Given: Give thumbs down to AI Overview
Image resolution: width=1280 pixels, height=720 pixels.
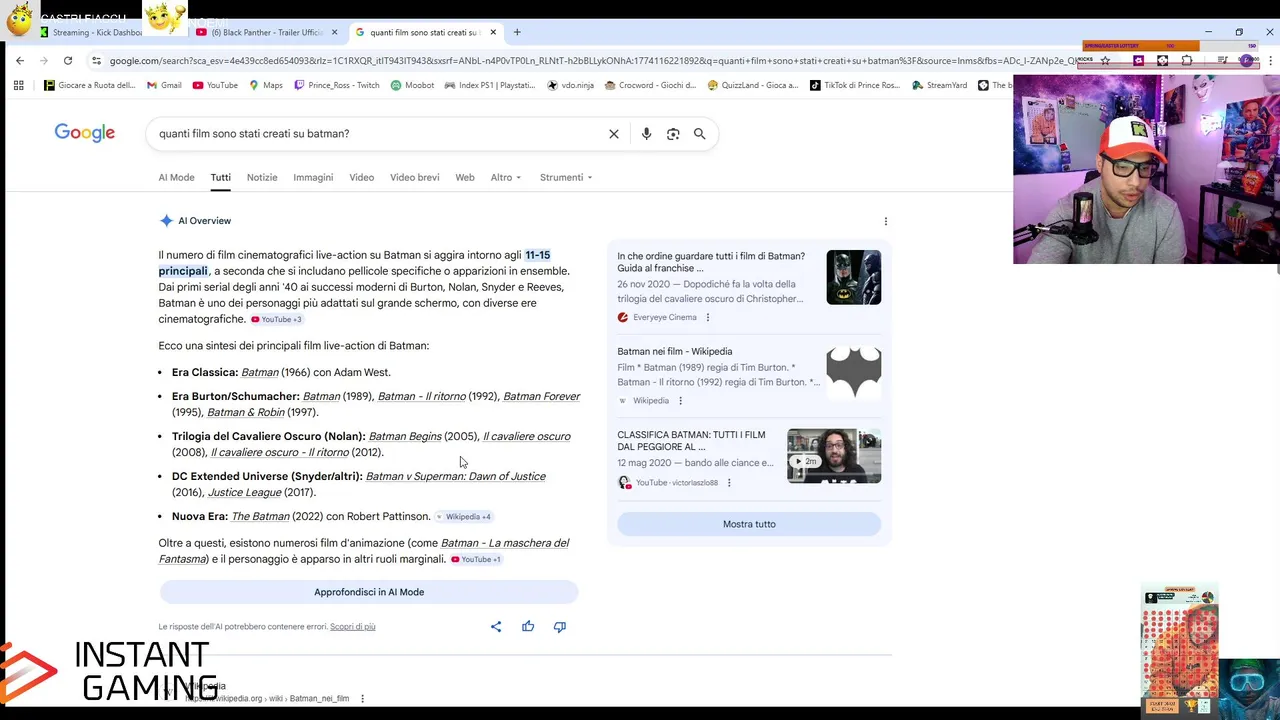Looking at the screenshot, I should tap(560, 627).
